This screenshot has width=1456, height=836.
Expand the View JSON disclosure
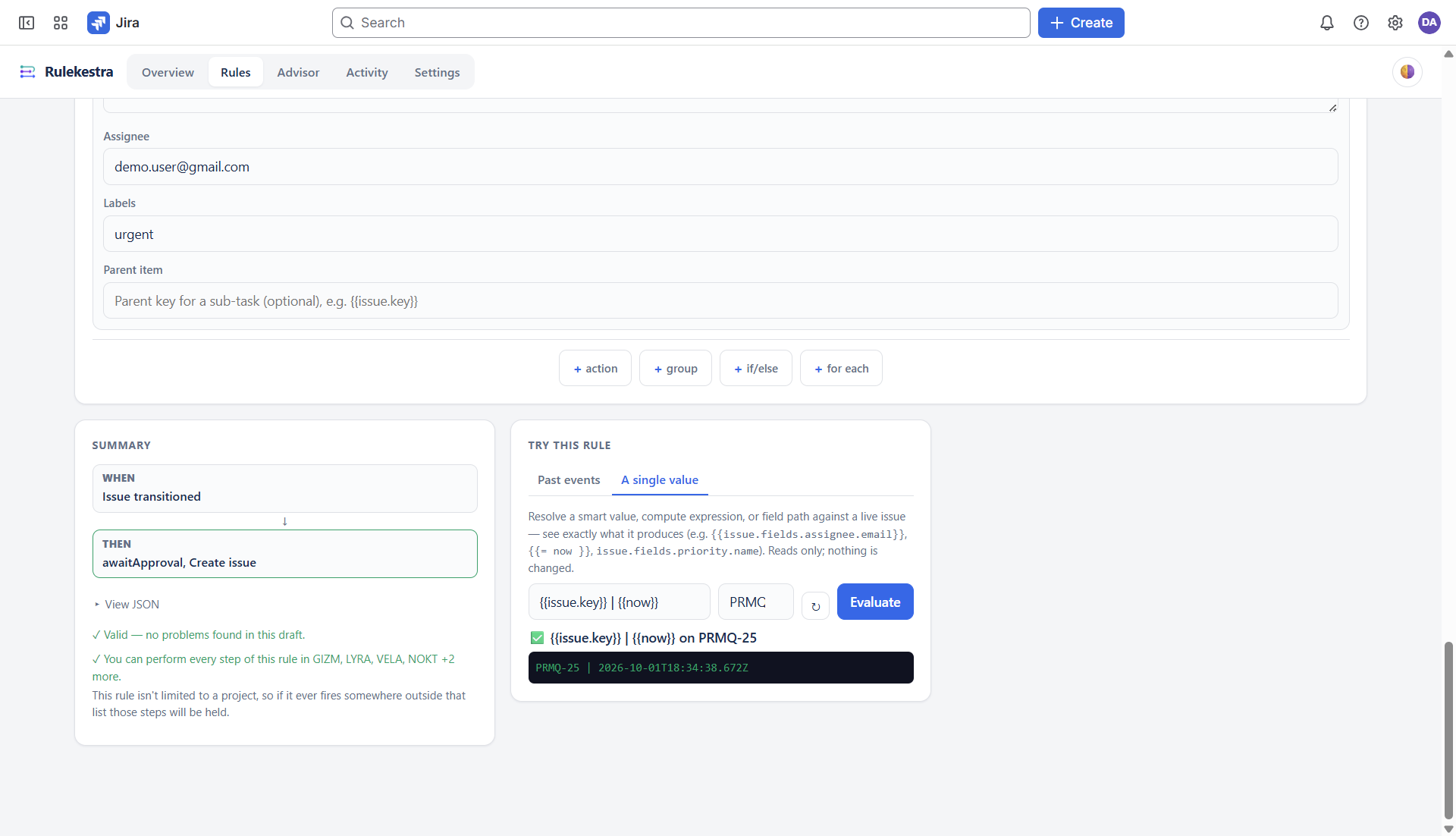(x=126, y=605)
